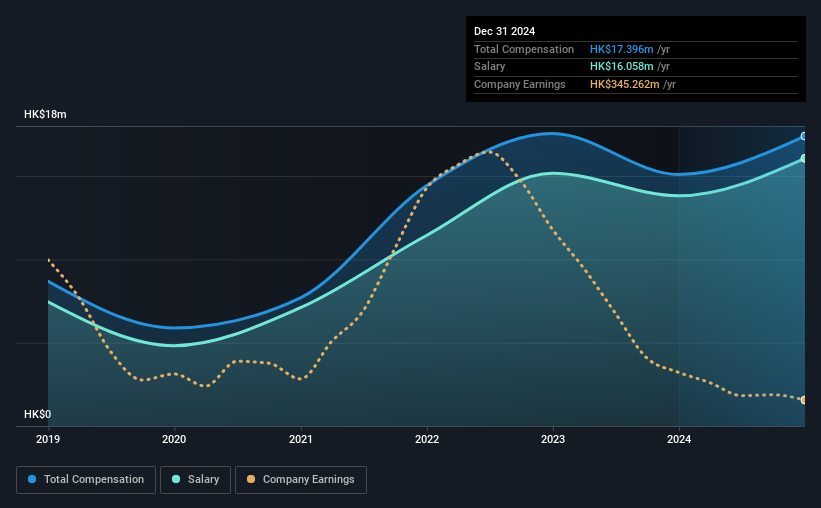Click the Total Compensation tooltip row label
The width and height of the screenshot is (821, 508).
coord(524,49)
